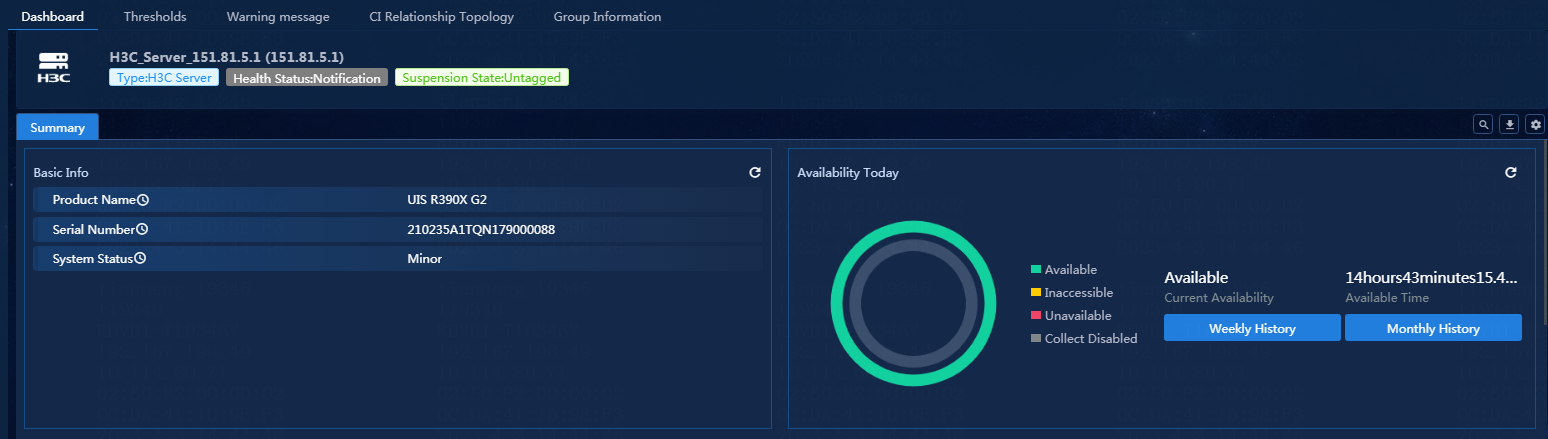Click the red Unavailable legend swatch
This screenshot has width=1548, height=439.
click(x=1036, y=316)
